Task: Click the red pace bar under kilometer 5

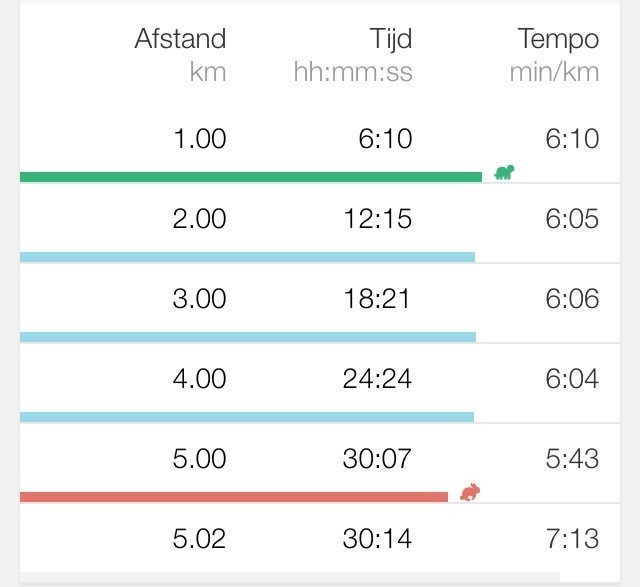Action: click(x=234, y=497)
